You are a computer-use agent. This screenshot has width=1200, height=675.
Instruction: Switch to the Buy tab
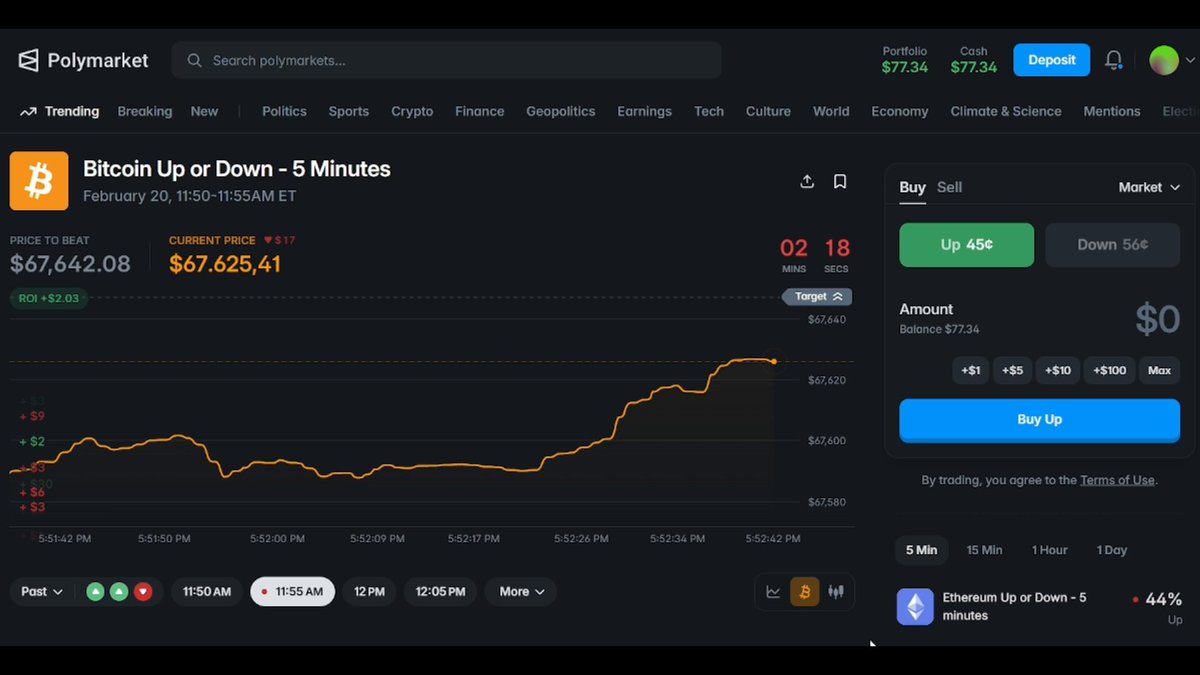click(912, 187)
